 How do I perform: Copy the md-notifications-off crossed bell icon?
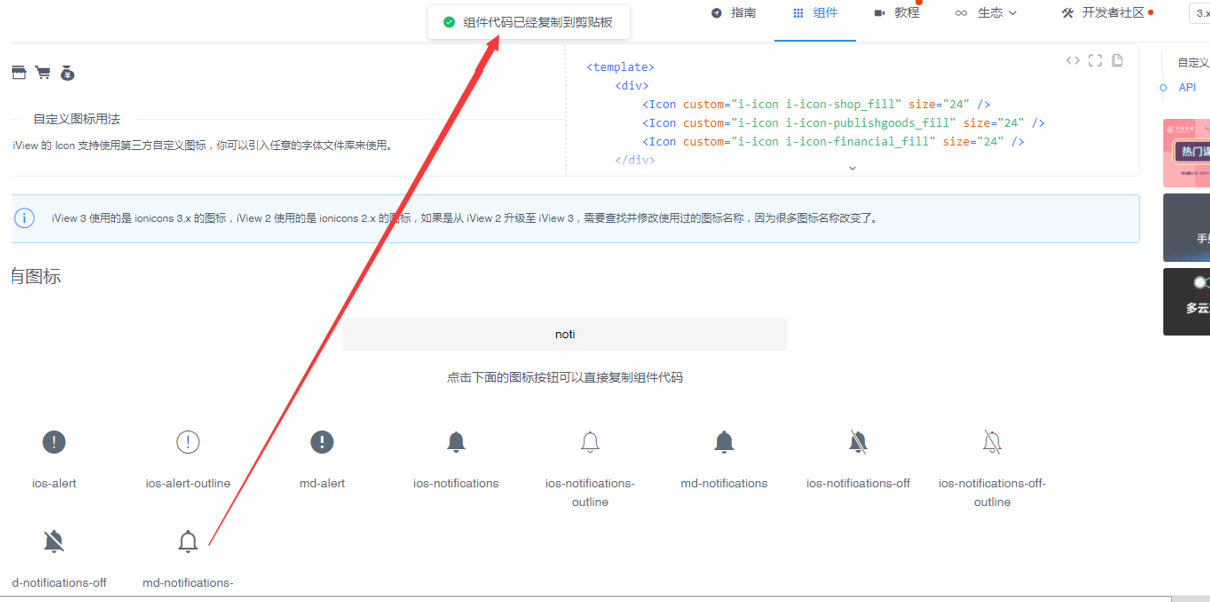[x=54, y=541]
